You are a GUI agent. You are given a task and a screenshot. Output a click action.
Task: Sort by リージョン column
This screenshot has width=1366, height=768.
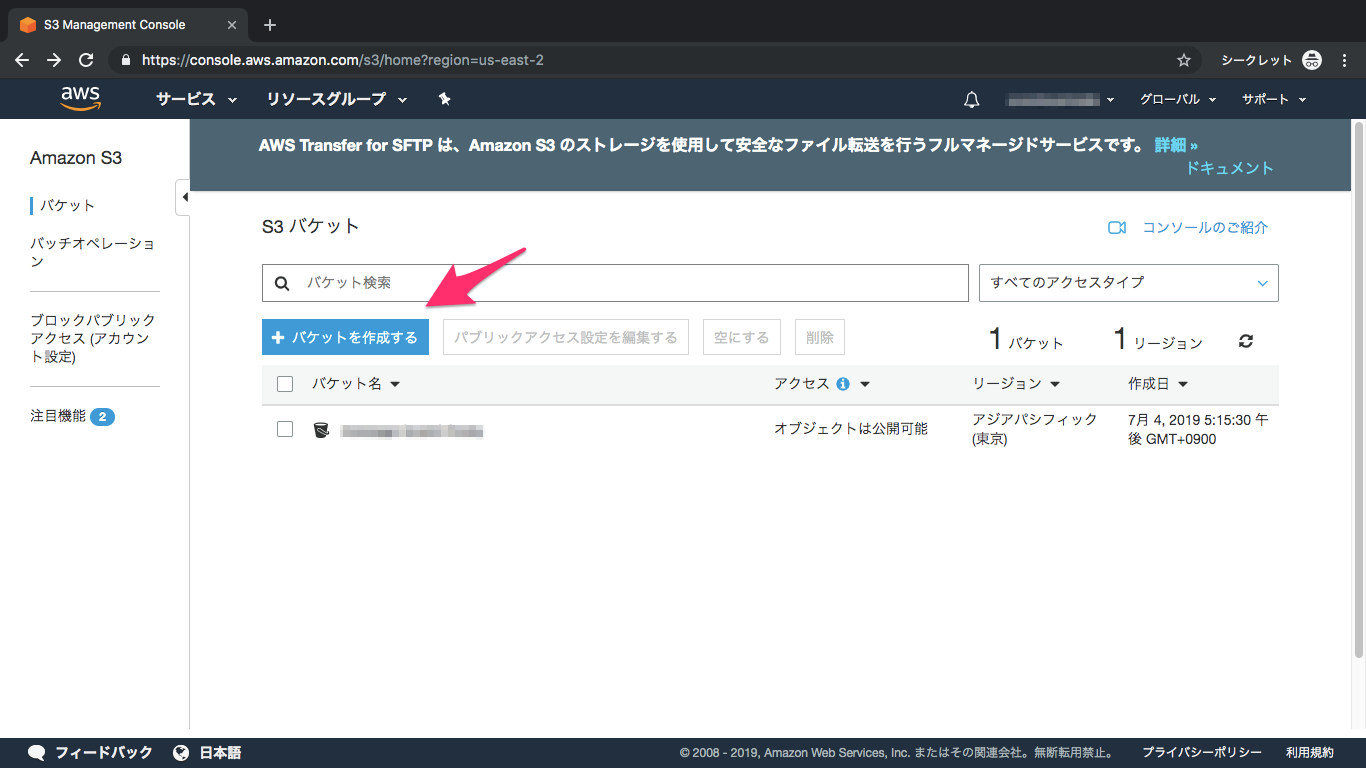pyautogui.click(x=1016, y=384)
